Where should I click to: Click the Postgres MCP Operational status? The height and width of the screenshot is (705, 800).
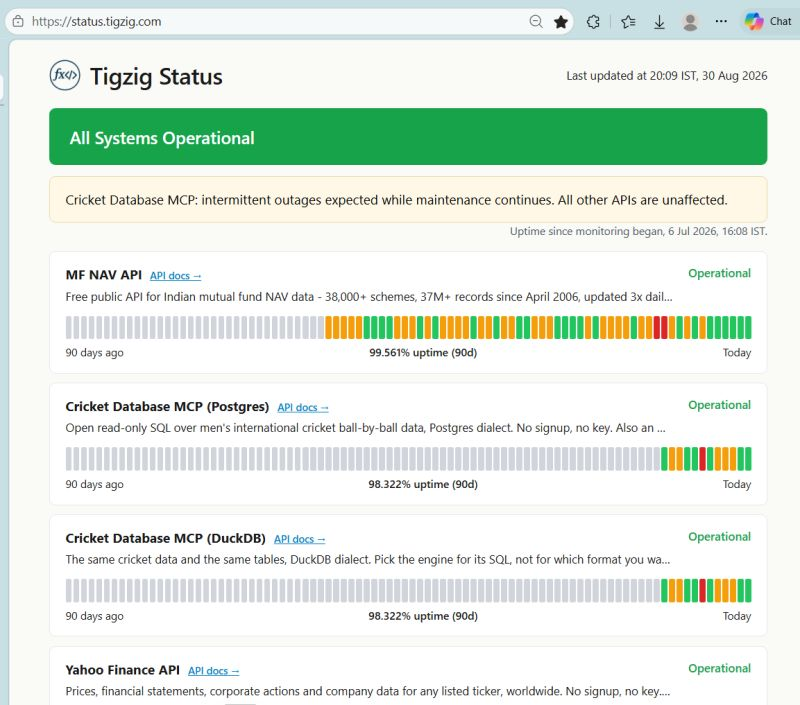[x=719, y=405]
